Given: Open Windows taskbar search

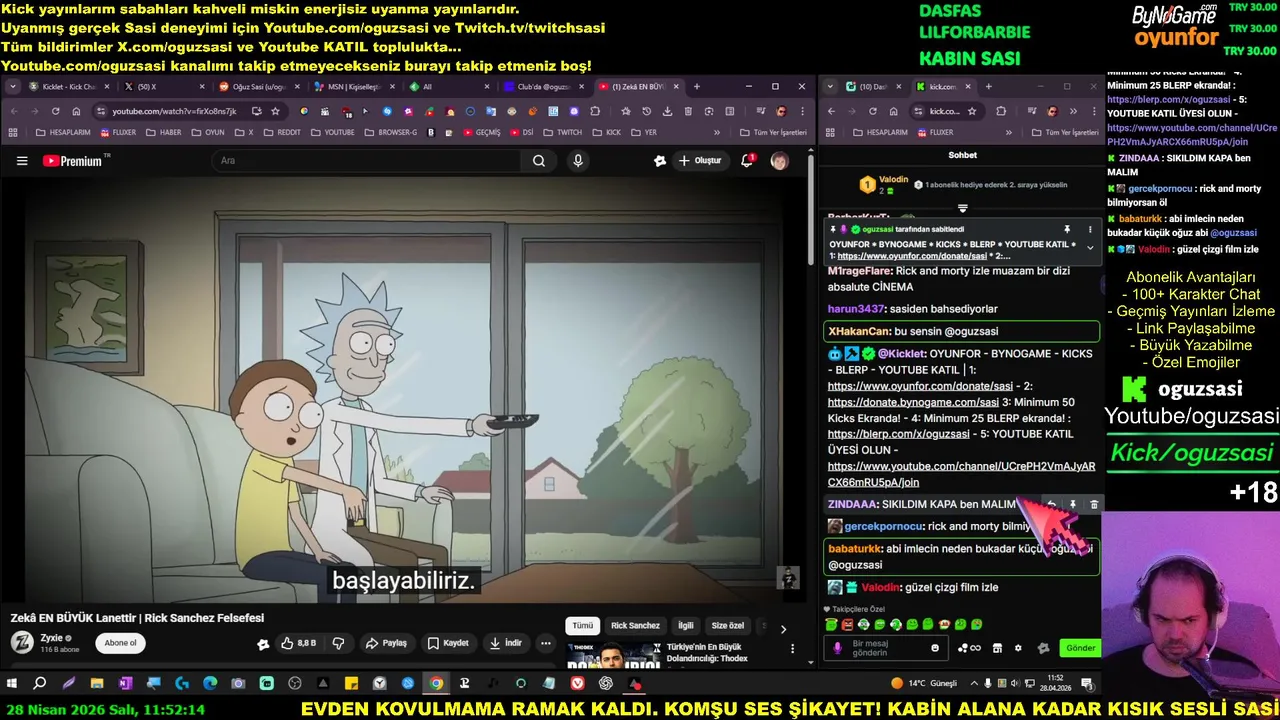Looking at the screenshot, I should coord(40,684).
